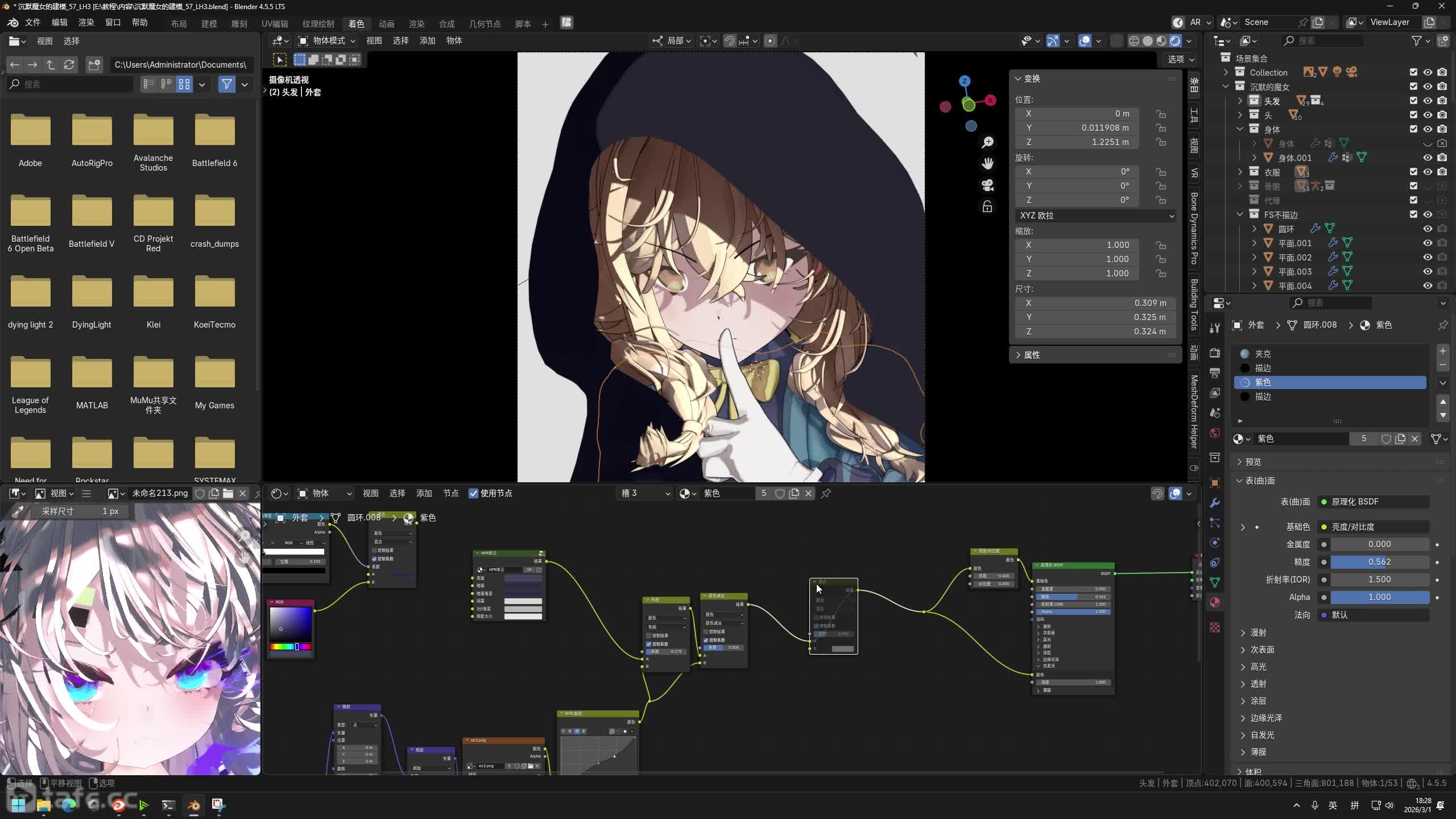Uncheck the 使用节点 checkbox

tap(473, 494)
